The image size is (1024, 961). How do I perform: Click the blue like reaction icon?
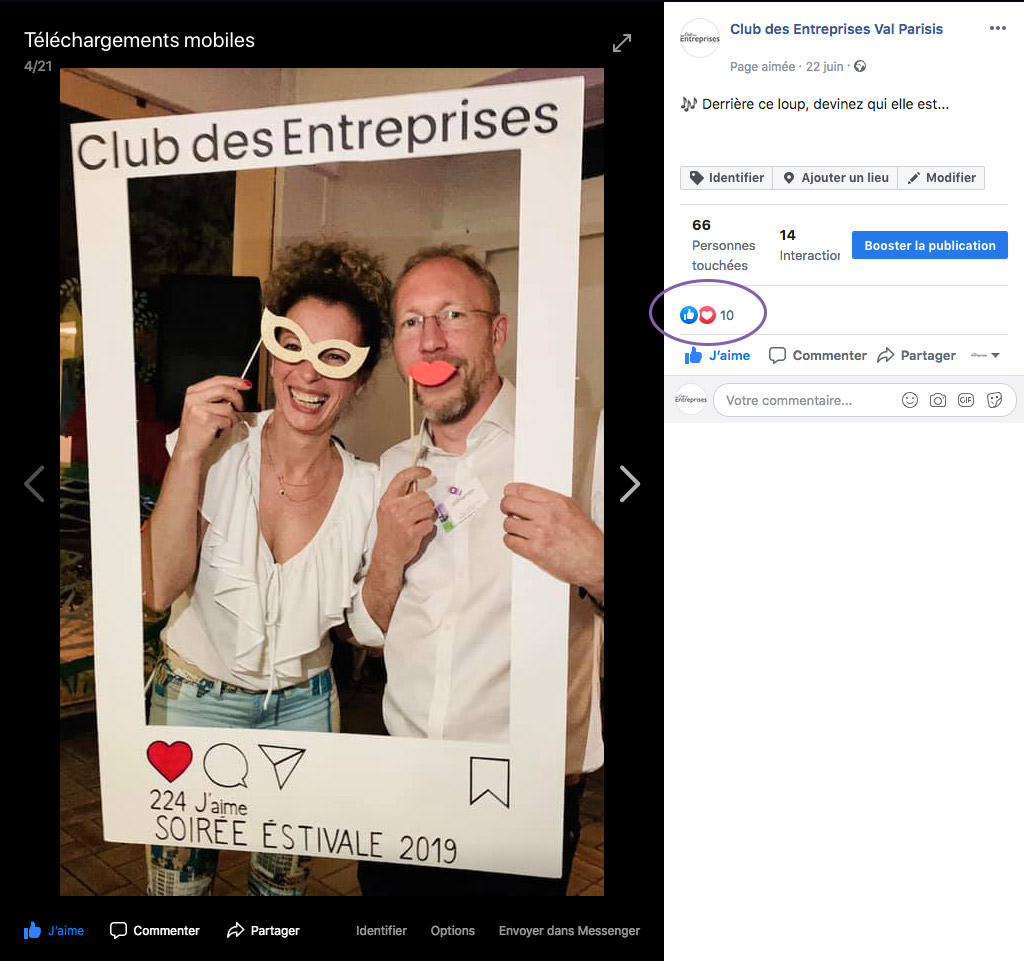[x=688, y=315]
